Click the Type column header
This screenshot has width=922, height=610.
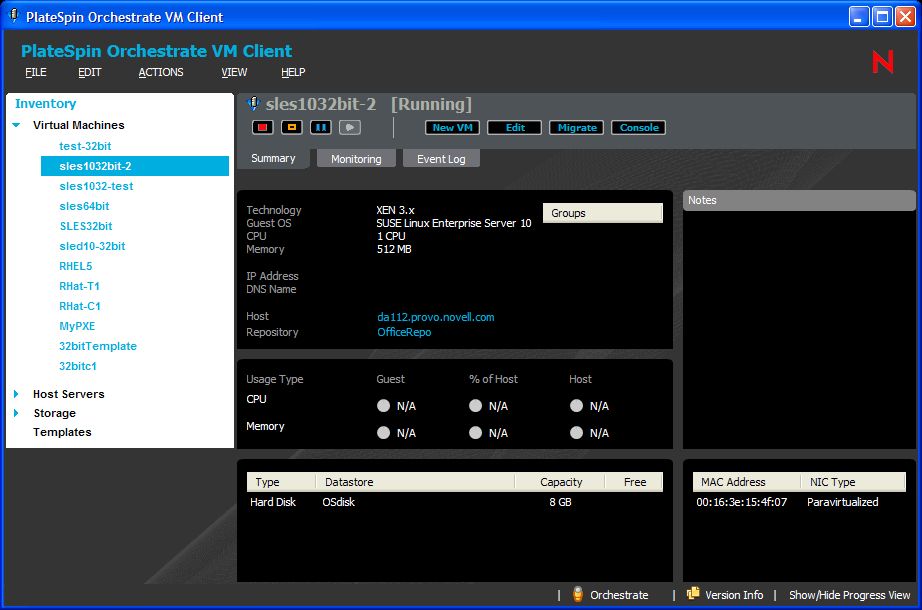click(x=282, y=482)
